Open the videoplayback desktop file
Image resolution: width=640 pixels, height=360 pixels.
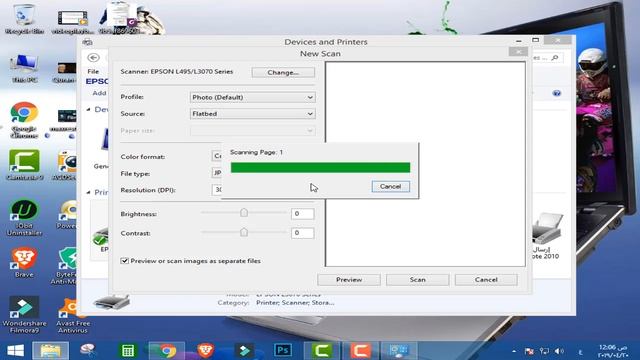pyautogui.click(x=73, y=21)
